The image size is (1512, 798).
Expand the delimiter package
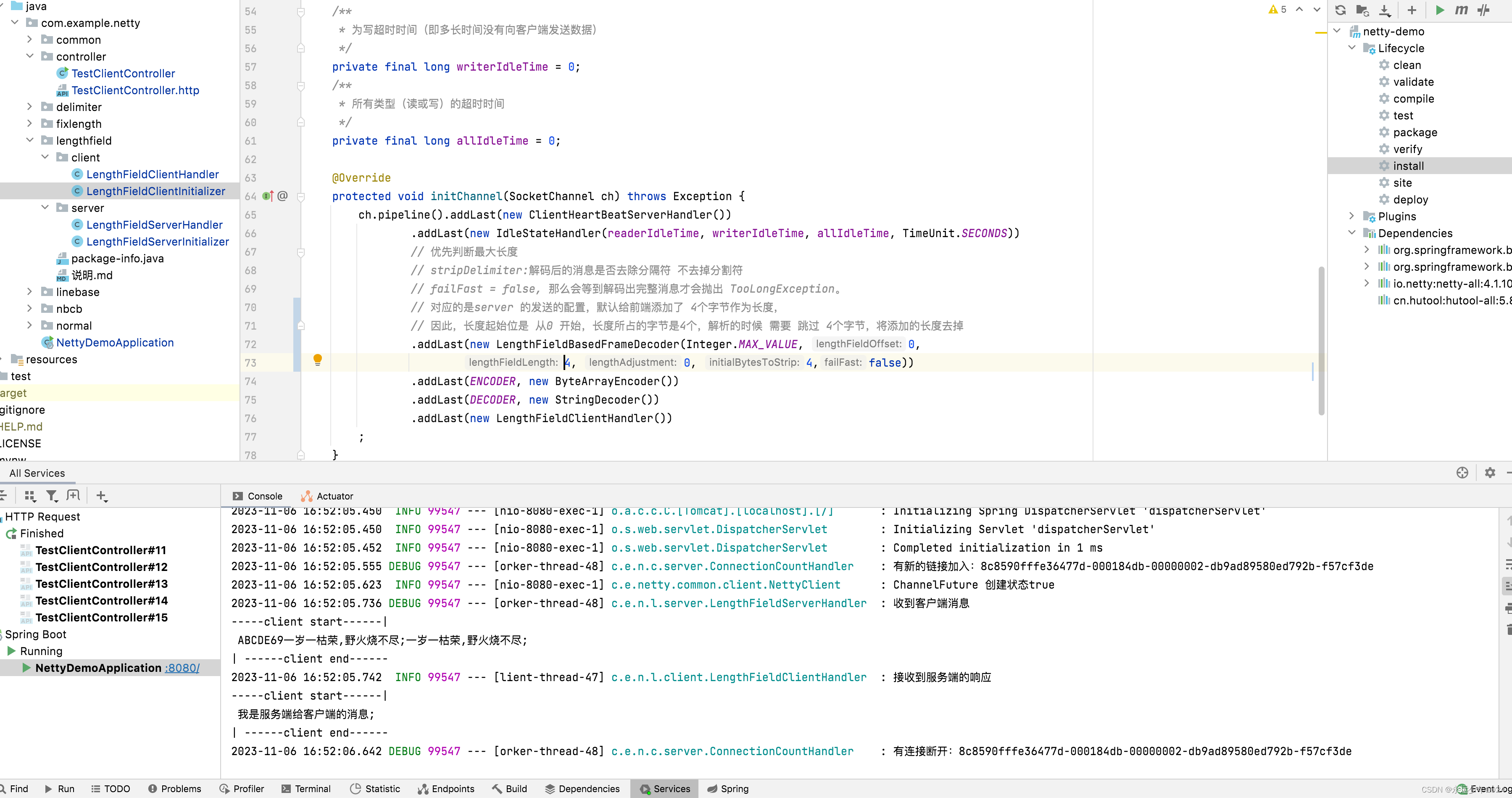coord(30,107)
